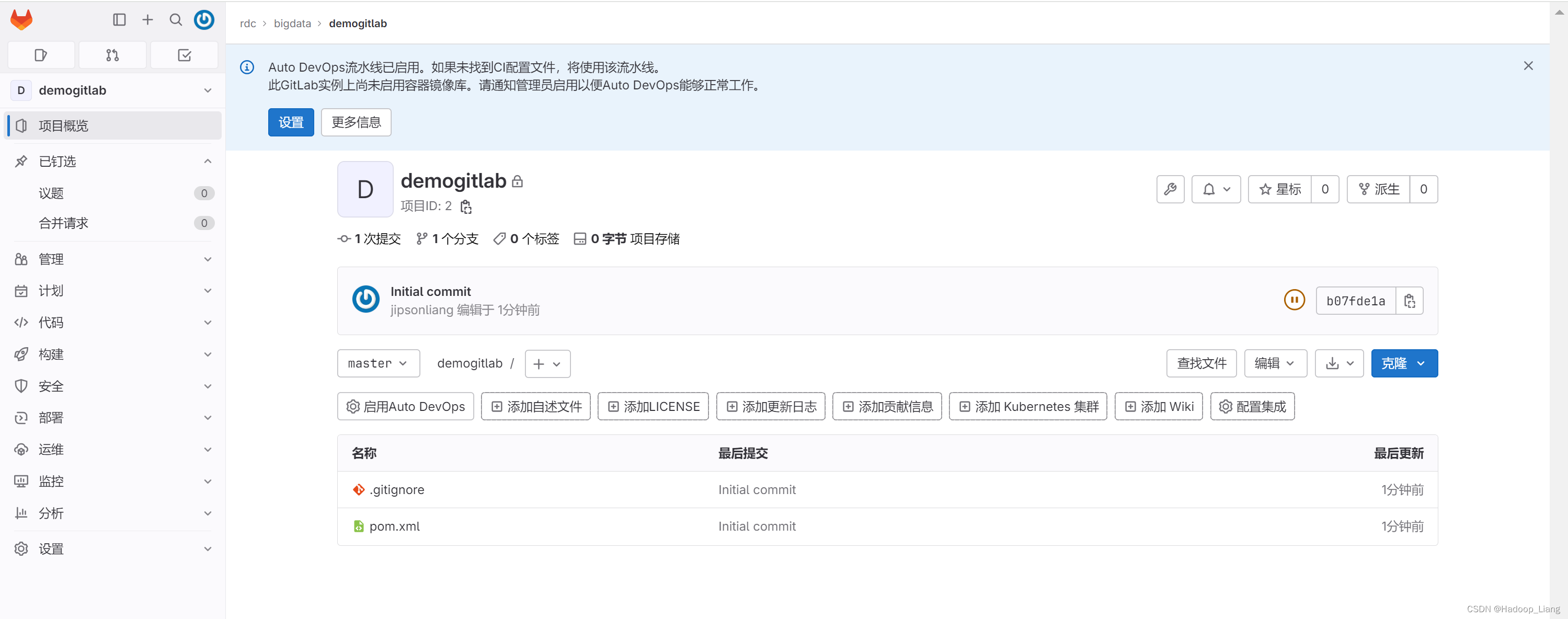
Task: Toggle the sidebar collapse icon
Action: click(x=119, y=19)
